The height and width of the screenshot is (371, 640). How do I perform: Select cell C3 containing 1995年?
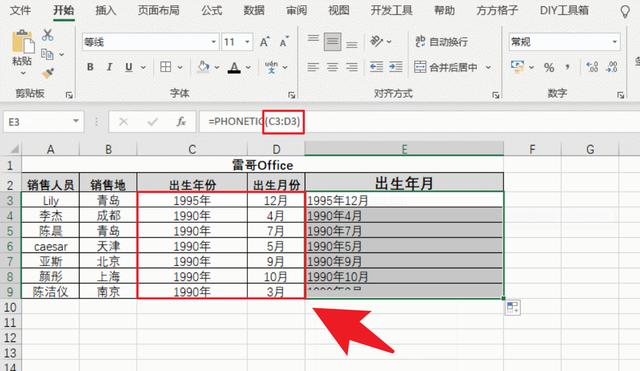[x=192, y=200]
